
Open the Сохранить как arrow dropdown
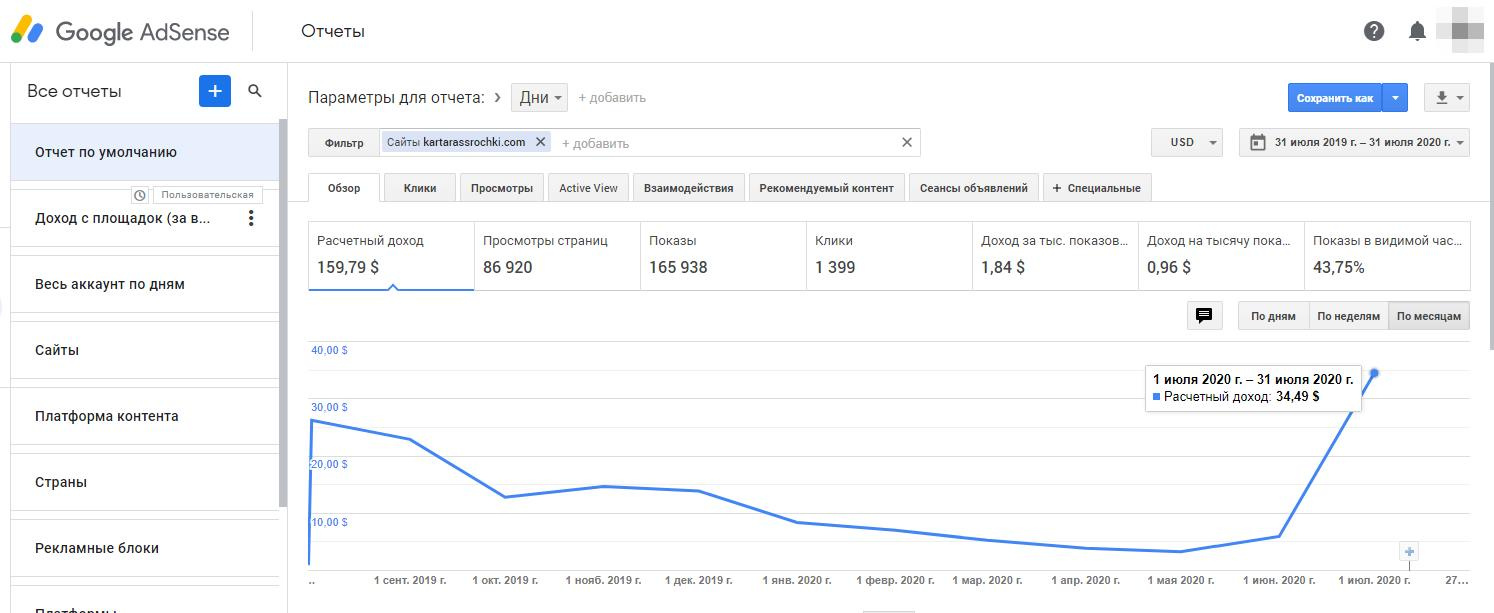tap(1396, 98)
